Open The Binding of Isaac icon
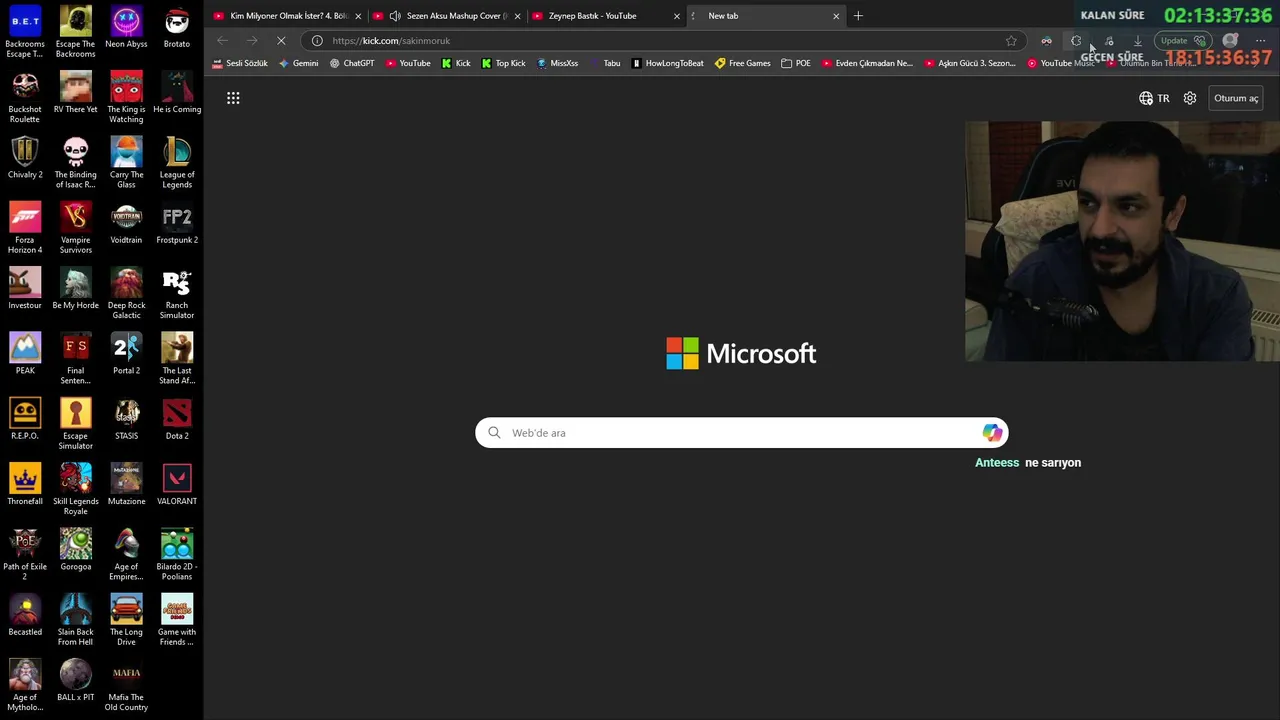The image size is (1280, 720). [75, 162]
